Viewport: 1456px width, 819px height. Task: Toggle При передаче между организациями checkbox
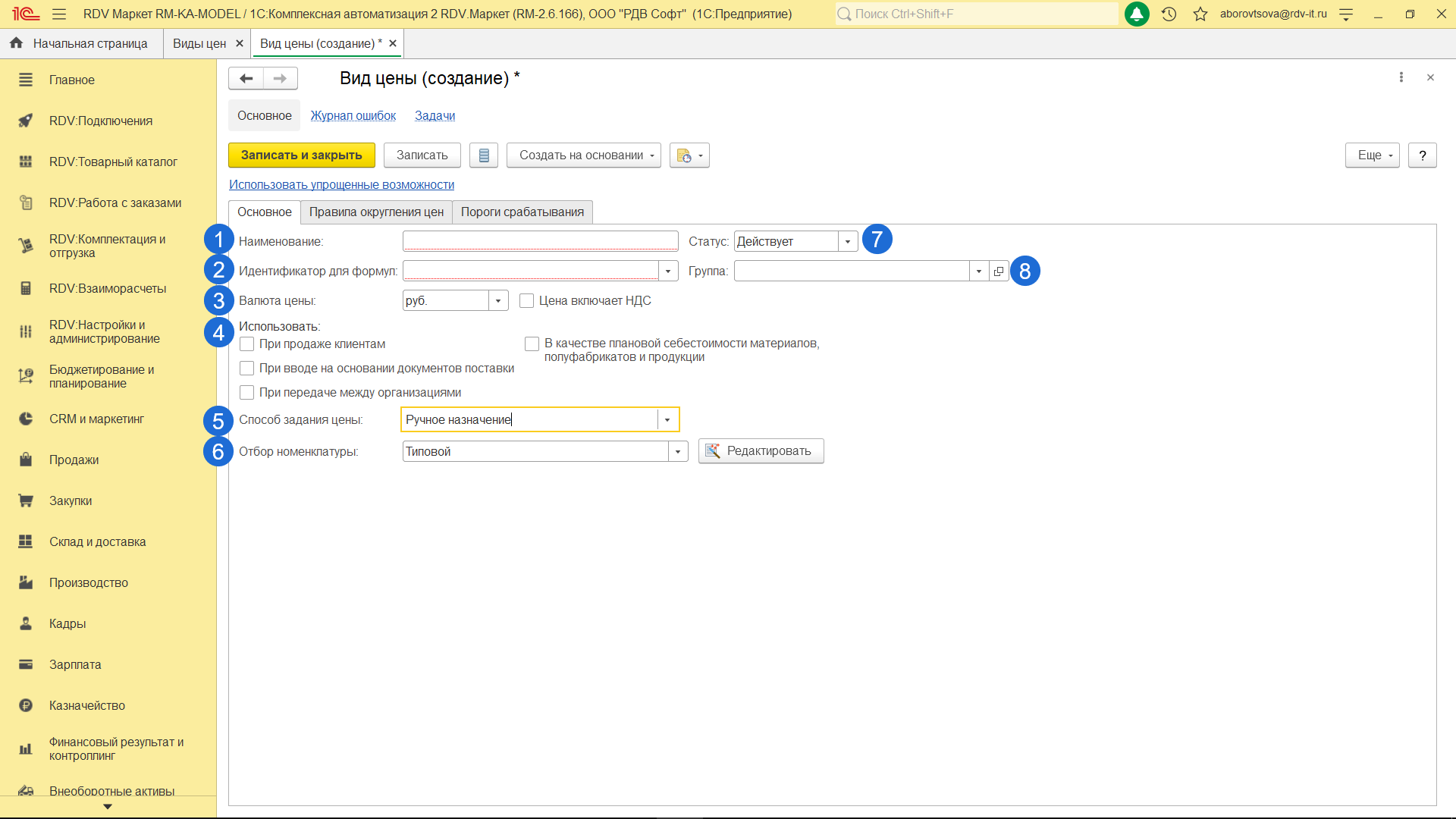click(x=247, y=393)
